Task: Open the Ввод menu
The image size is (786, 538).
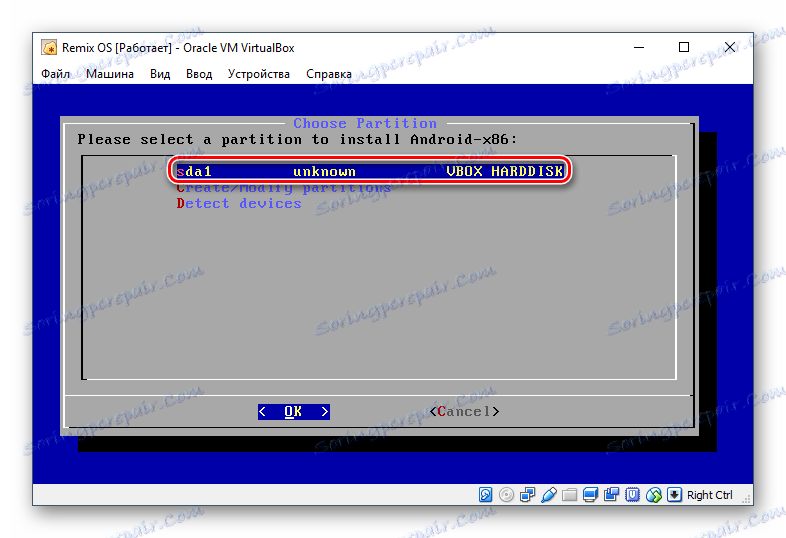Action: coord(199,74)
